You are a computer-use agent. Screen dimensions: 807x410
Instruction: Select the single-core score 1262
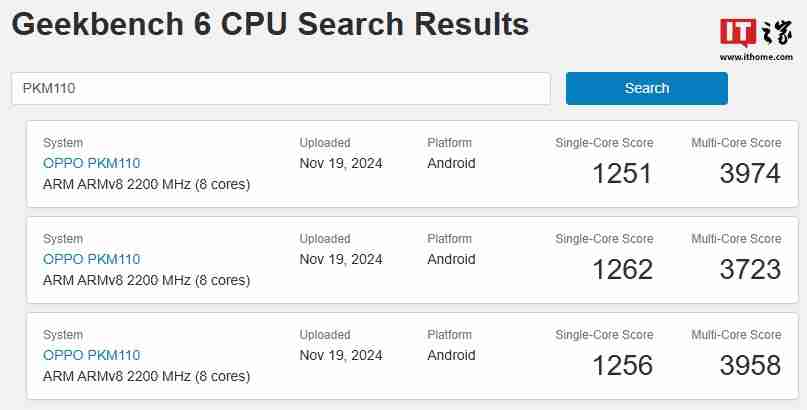click(621, 269)
